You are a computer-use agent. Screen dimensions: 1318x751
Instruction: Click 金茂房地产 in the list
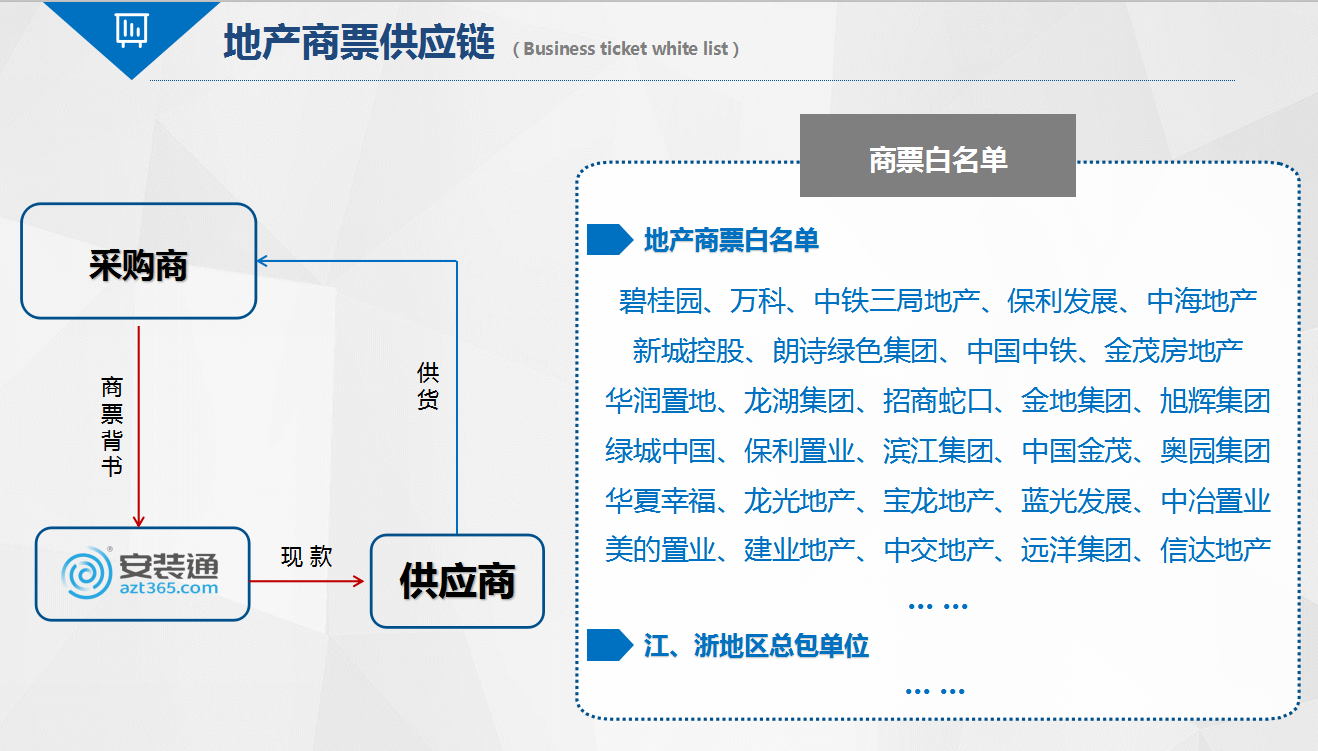click(1174, 351)
